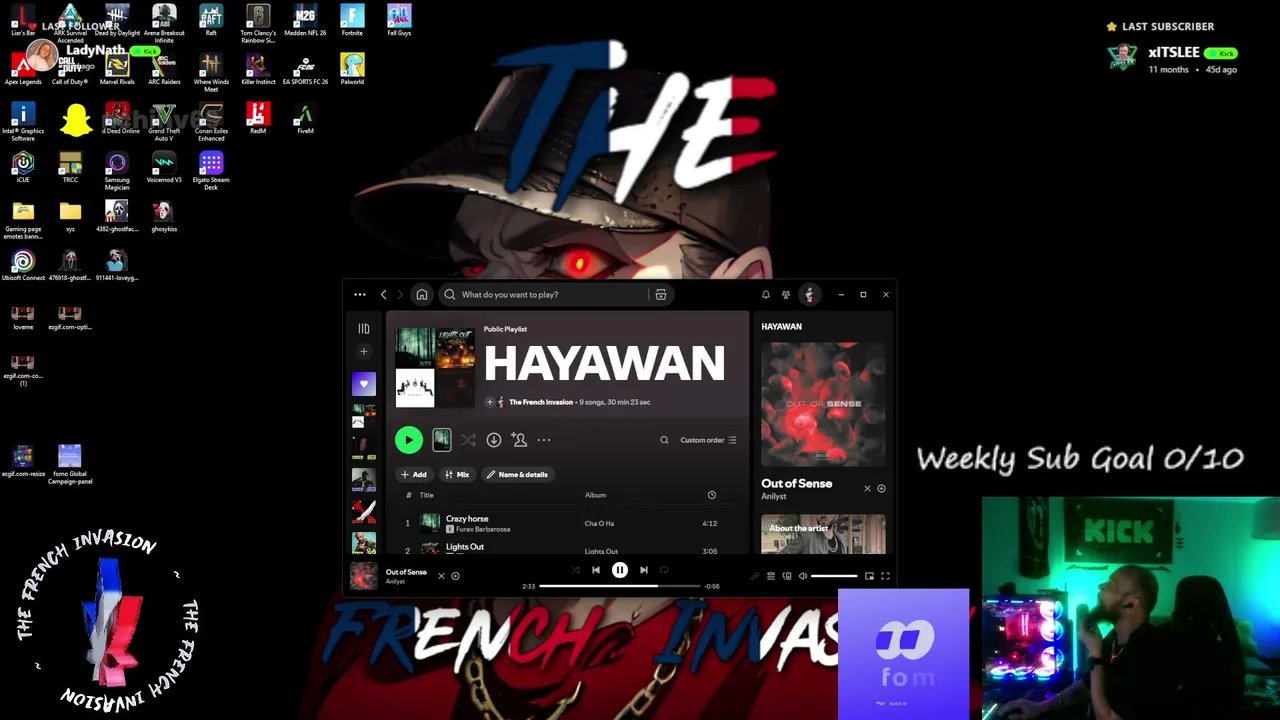The image size is (1280, 720).
Task: Mute using the speaker icon
Action: tap(803, 576)
